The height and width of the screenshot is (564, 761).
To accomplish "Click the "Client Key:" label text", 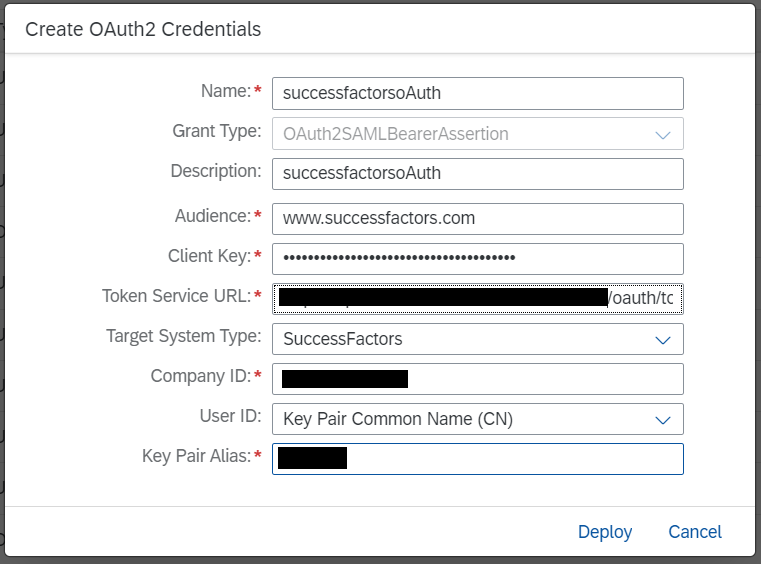I will click(210, 256).
